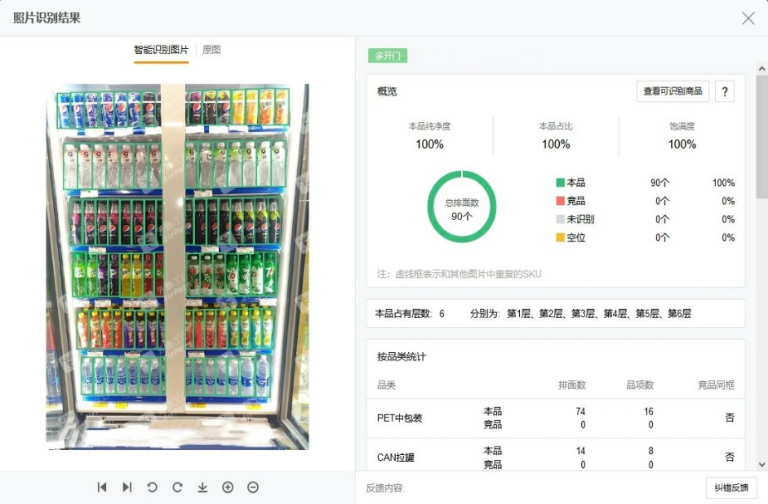Click the CAN拉罐 row label
The image size is (768, 504).
point(396,457)
